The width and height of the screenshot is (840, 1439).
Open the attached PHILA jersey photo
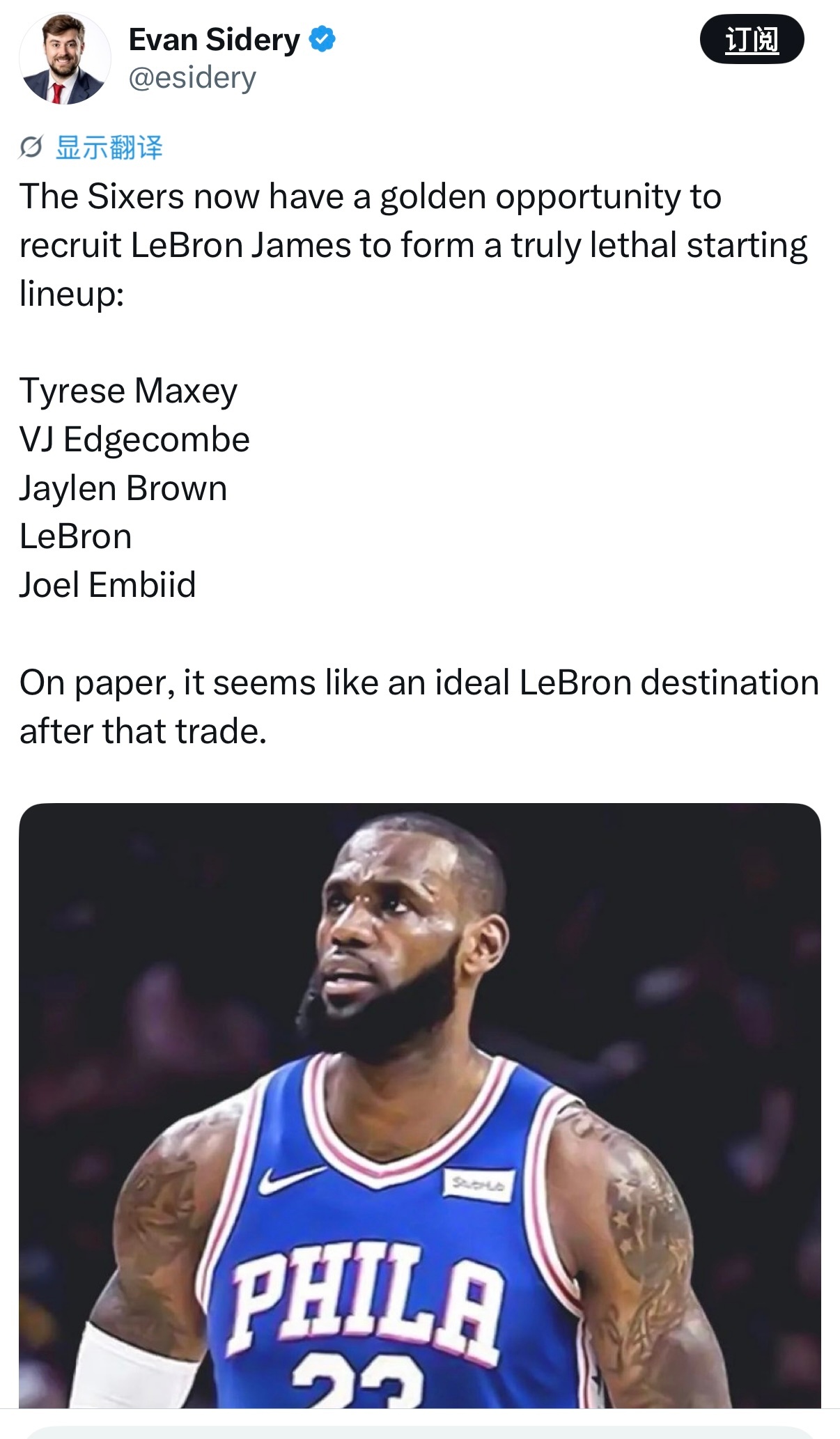(420, 1105)
